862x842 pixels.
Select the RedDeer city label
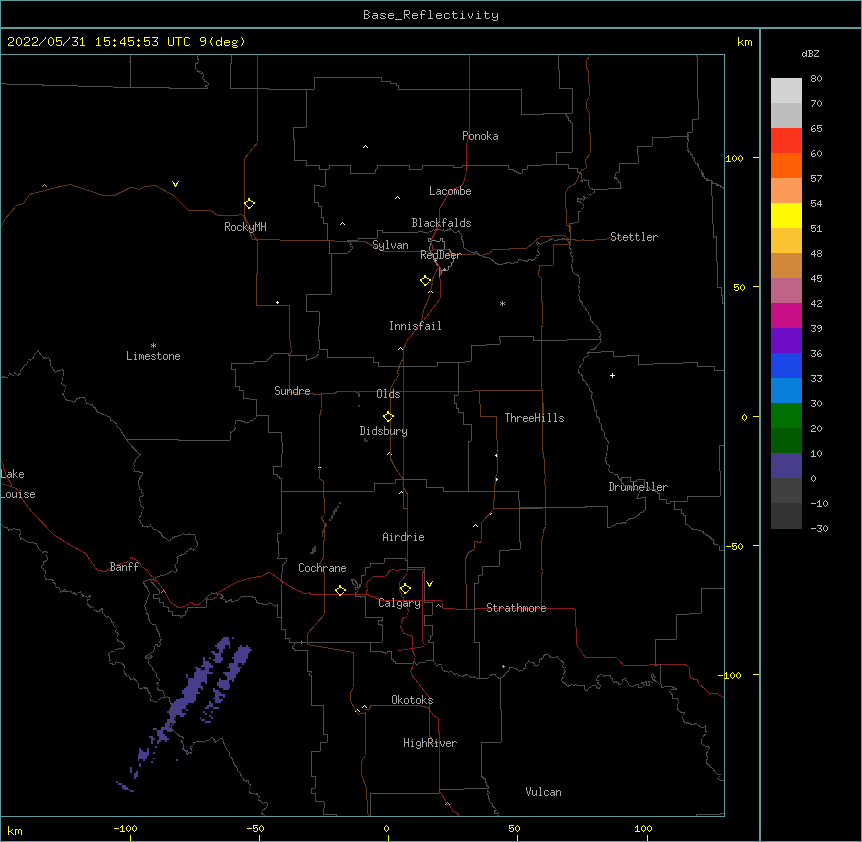pos(440,255)
